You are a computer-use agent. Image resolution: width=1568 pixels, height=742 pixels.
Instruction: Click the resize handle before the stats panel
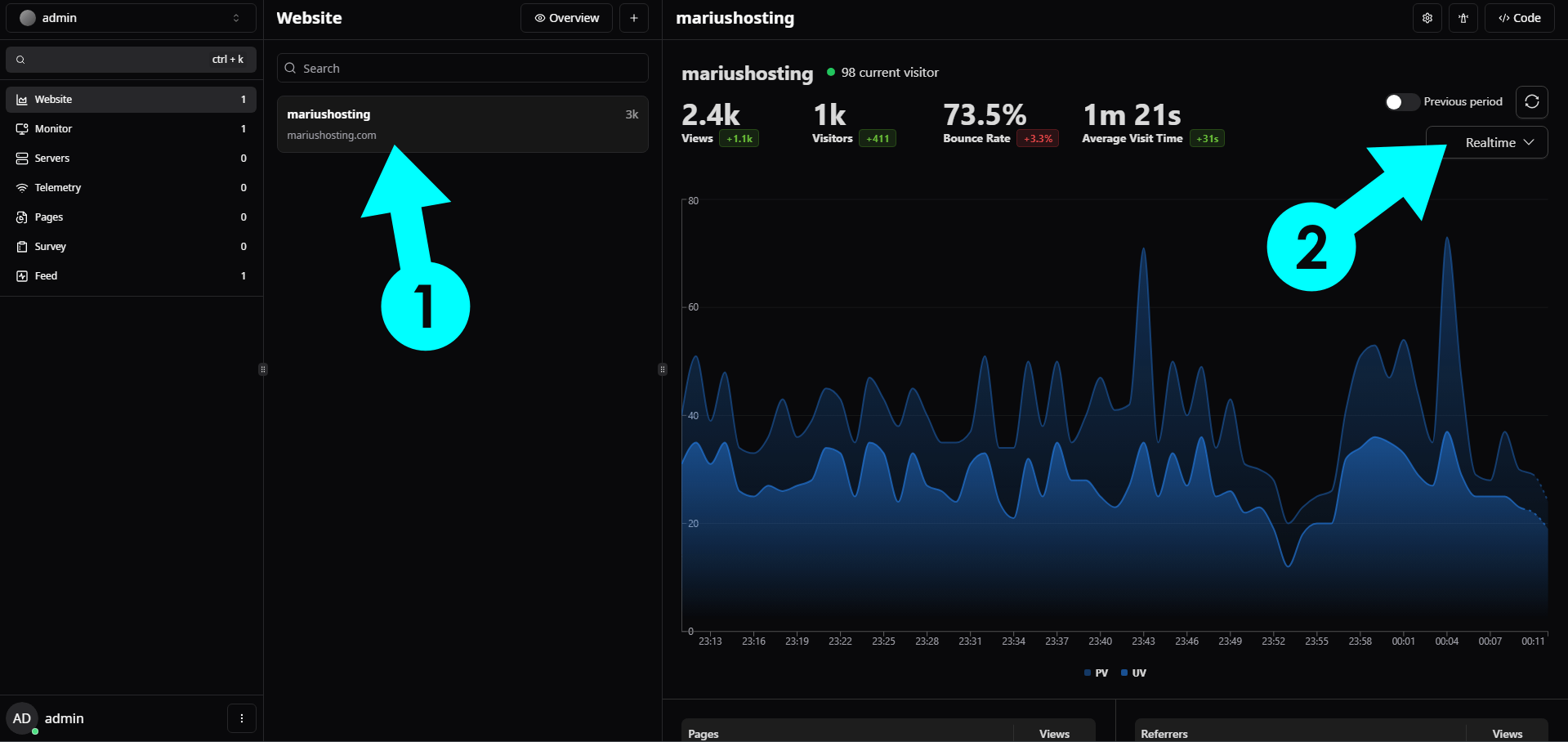662,369
